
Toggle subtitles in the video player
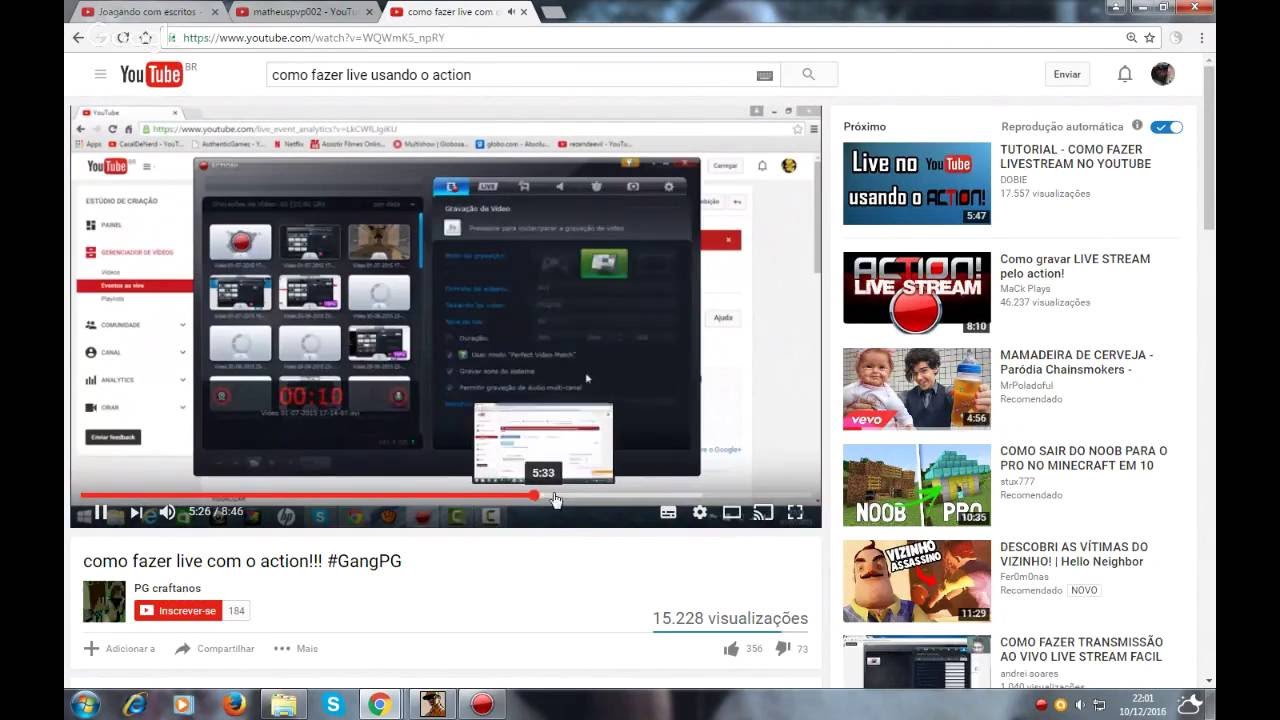[668, 512]
